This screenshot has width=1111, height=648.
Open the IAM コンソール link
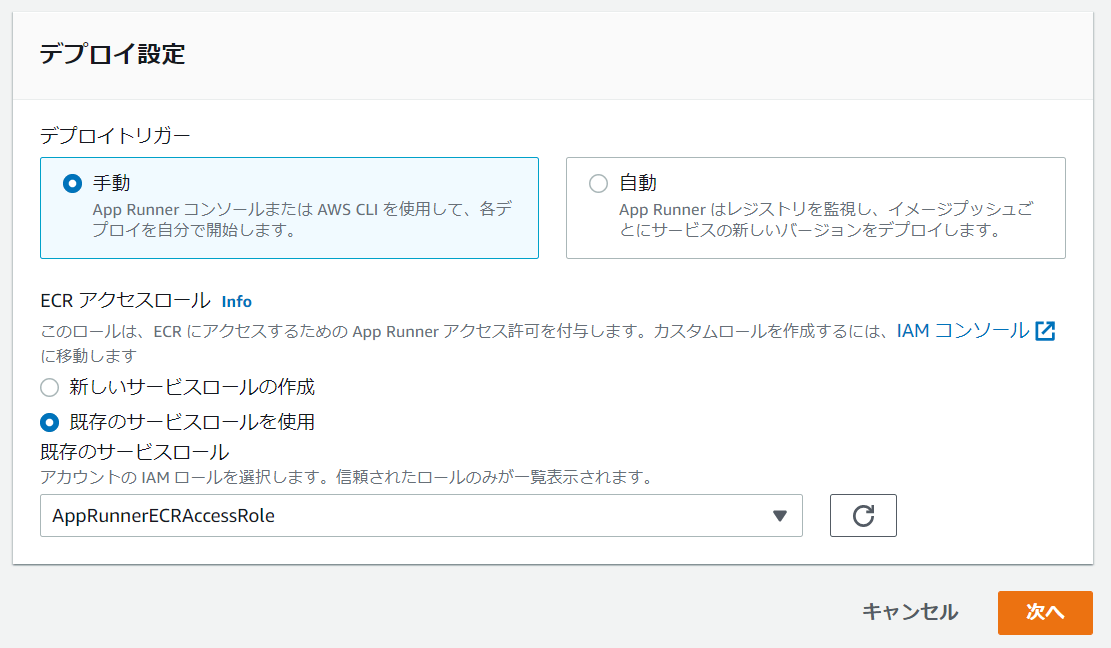[963, 331]
